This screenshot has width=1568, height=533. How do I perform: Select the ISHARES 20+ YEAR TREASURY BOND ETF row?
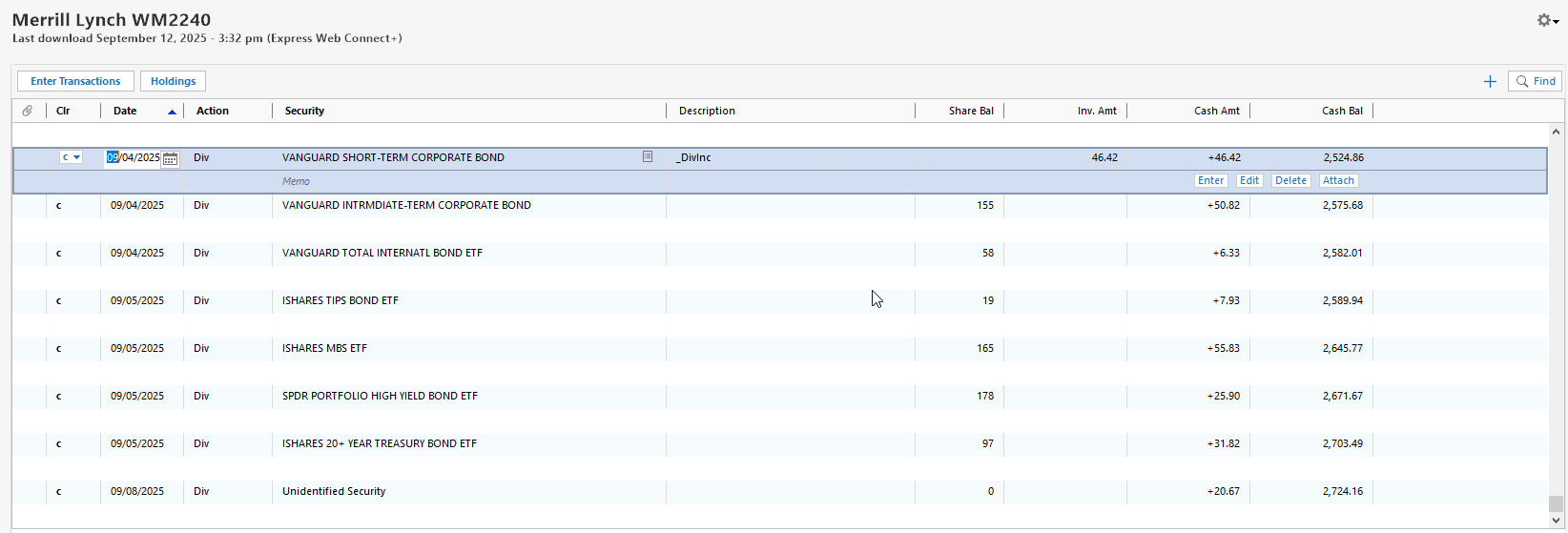[x=780, y=443]
